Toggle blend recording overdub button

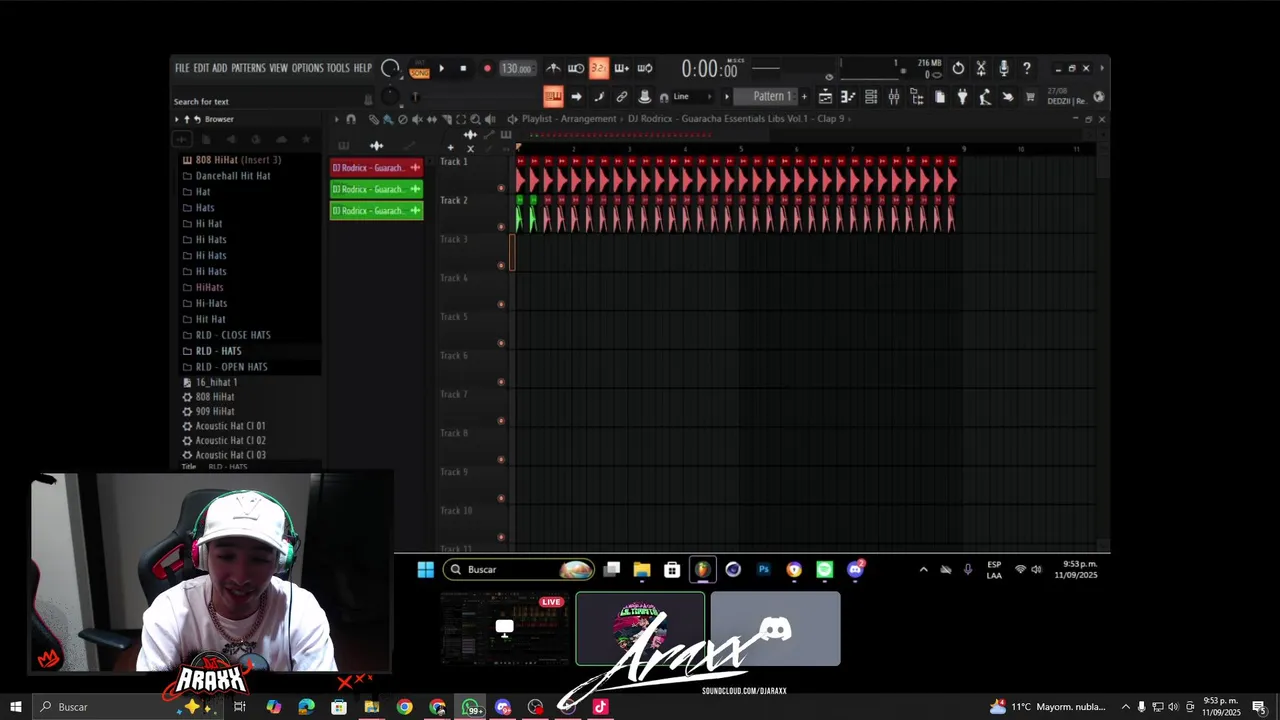[622, 68]
